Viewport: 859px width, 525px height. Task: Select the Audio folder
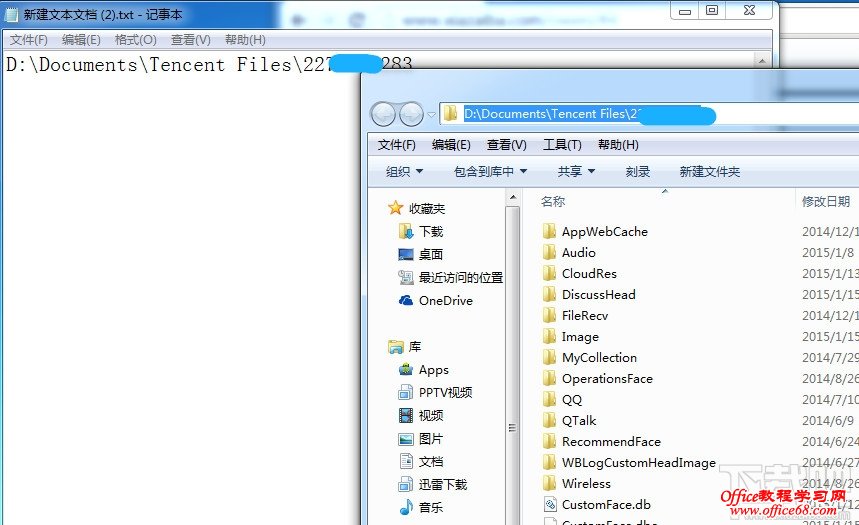tap(579, 253)
